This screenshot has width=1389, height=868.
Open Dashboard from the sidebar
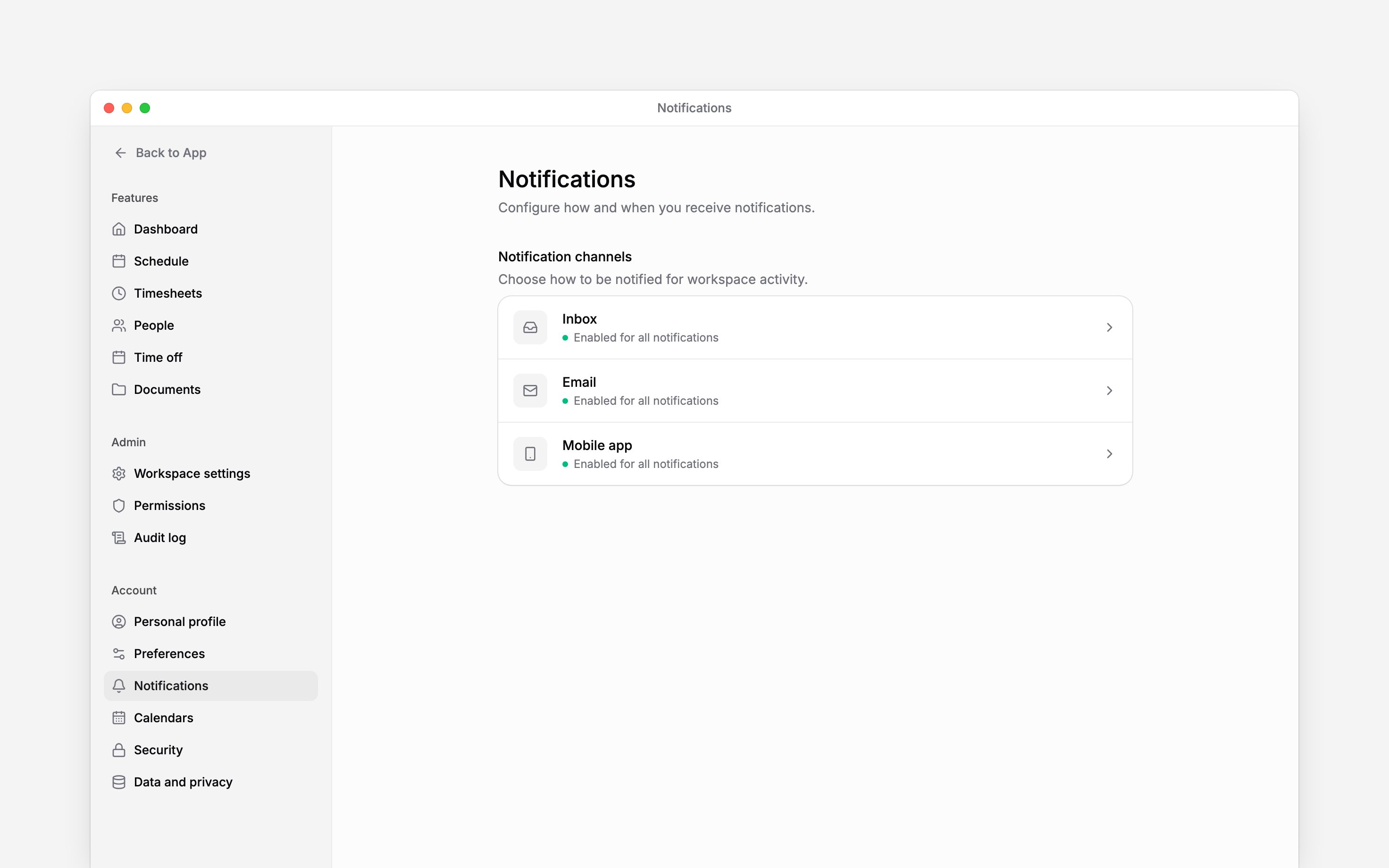click(166, 229)
